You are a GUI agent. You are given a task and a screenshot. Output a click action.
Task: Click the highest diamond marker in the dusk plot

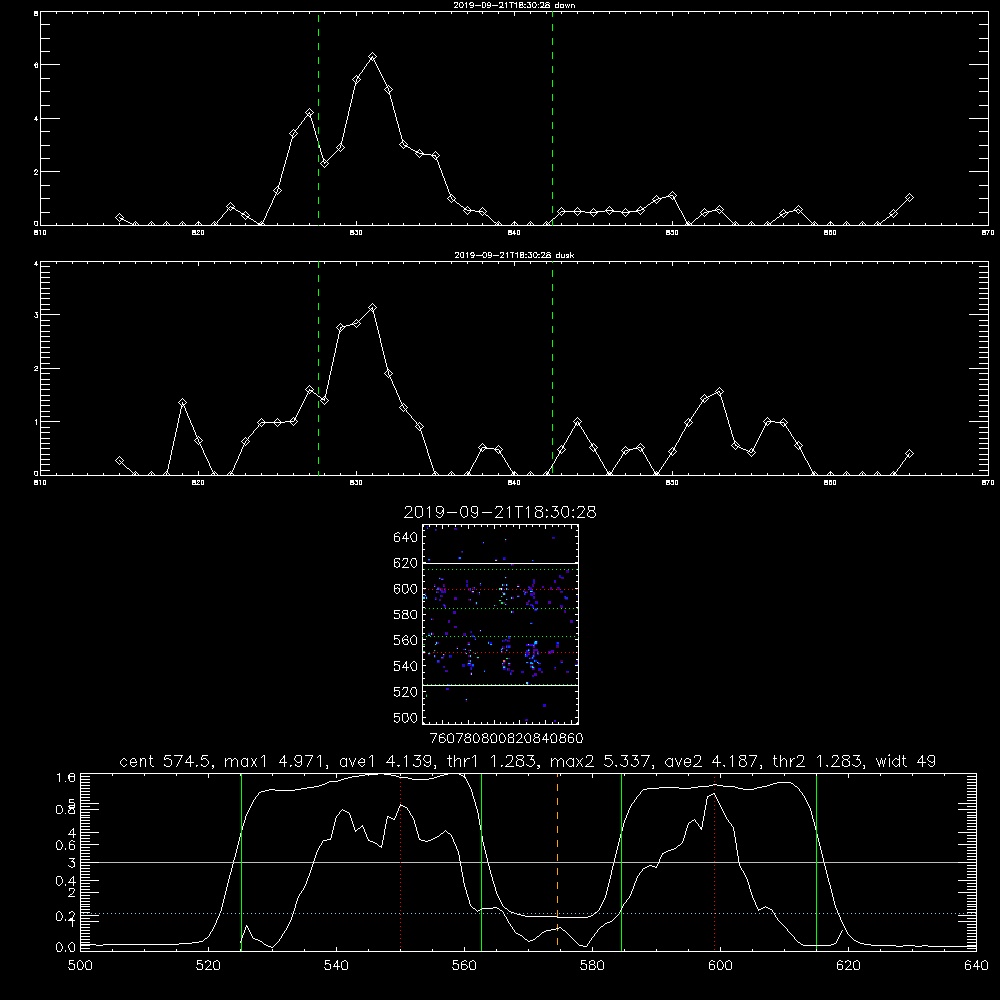click(x=372, y=307)
